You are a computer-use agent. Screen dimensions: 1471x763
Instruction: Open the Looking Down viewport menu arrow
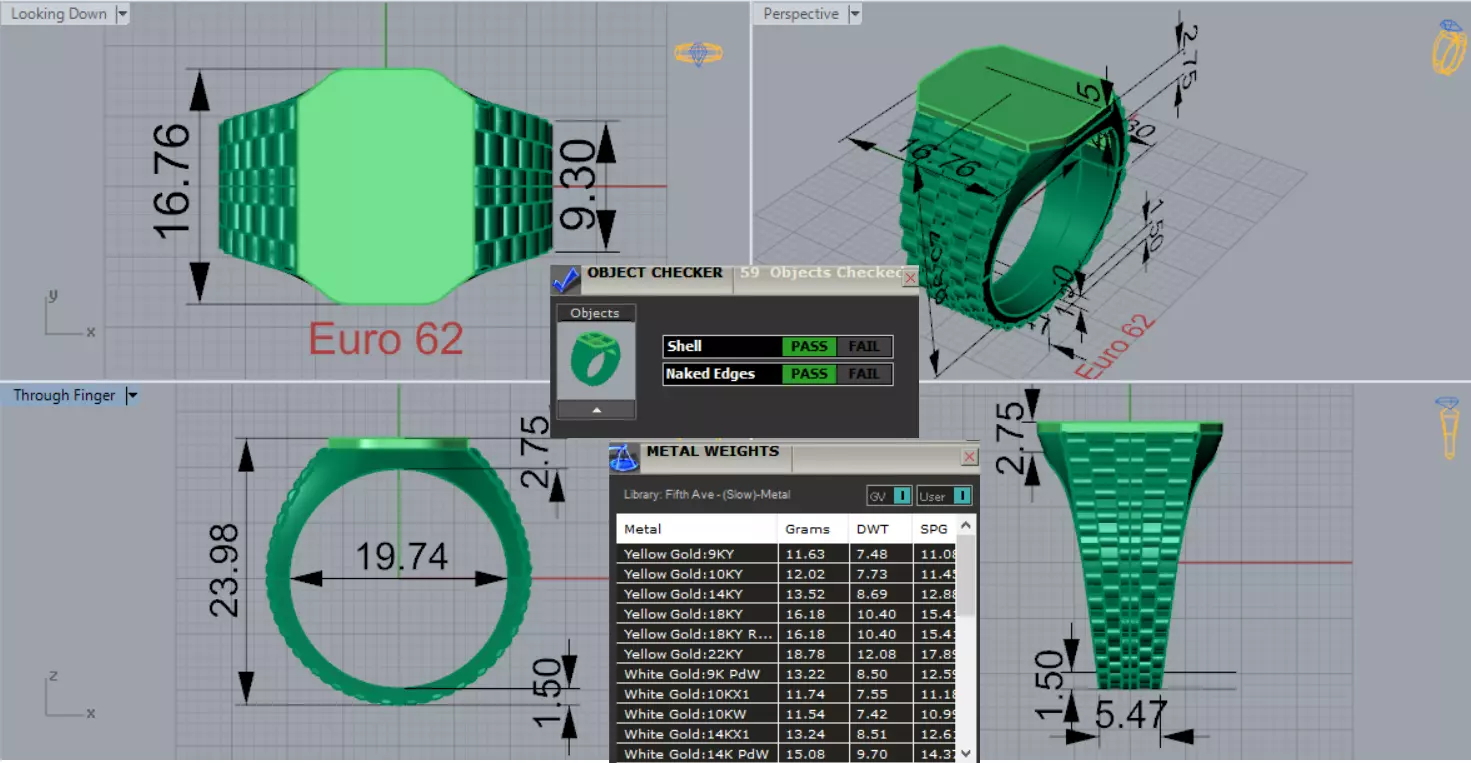(122, 14)
